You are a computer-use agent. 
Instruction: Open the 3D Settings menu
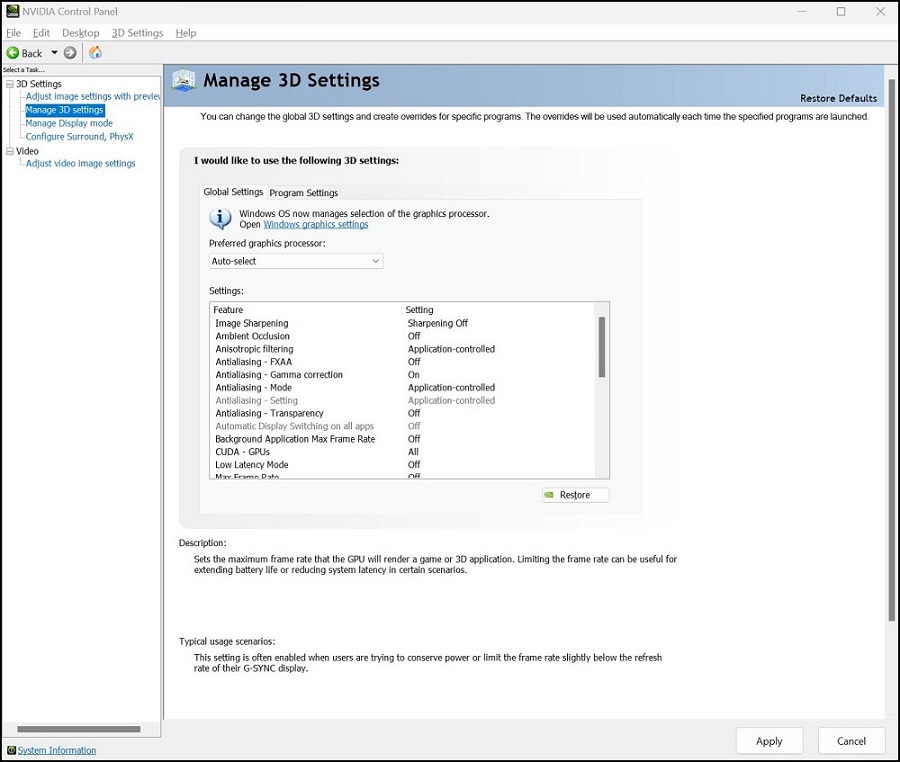pos(137,32)
